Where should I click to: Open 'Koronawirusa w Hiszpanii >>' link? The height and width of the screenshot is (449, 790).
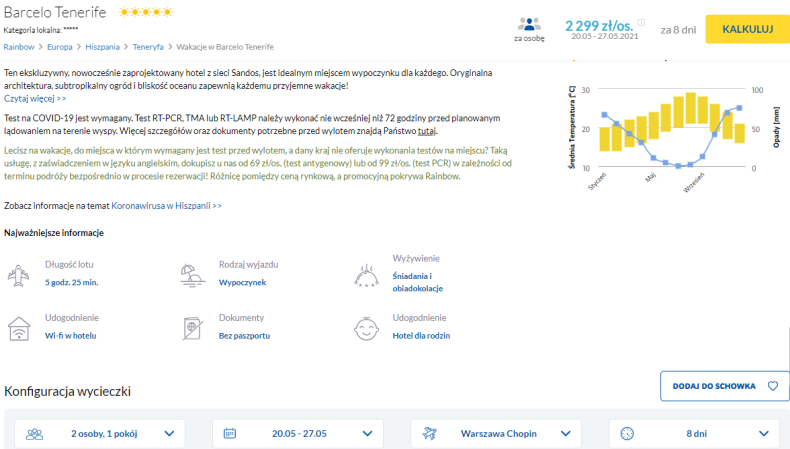(x=166, y=206)
